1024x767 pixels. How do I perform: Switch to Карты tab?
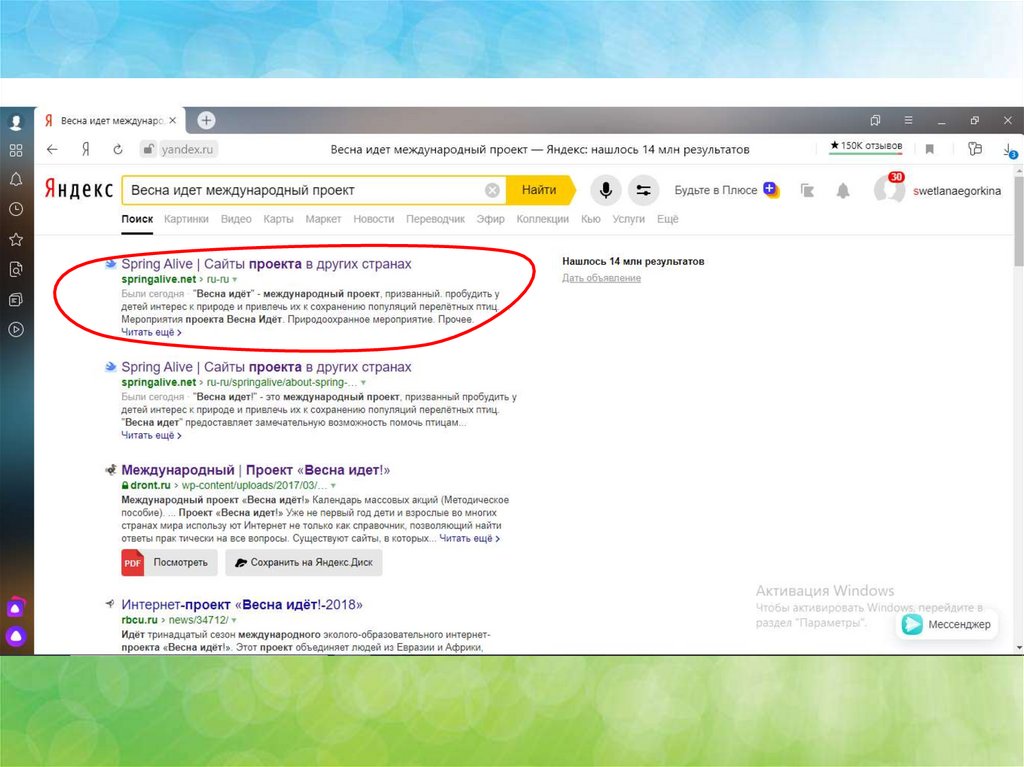pos(278,219)
